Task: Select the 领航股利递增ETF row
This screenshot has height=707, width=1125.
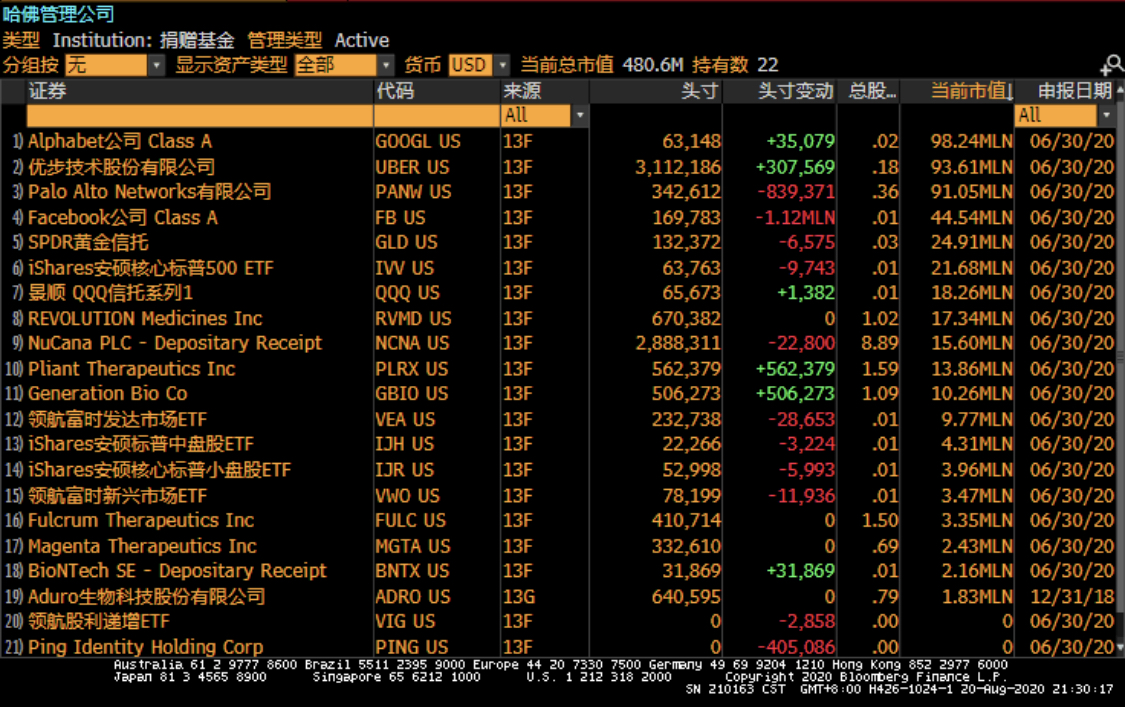Action: click(560, 622)
